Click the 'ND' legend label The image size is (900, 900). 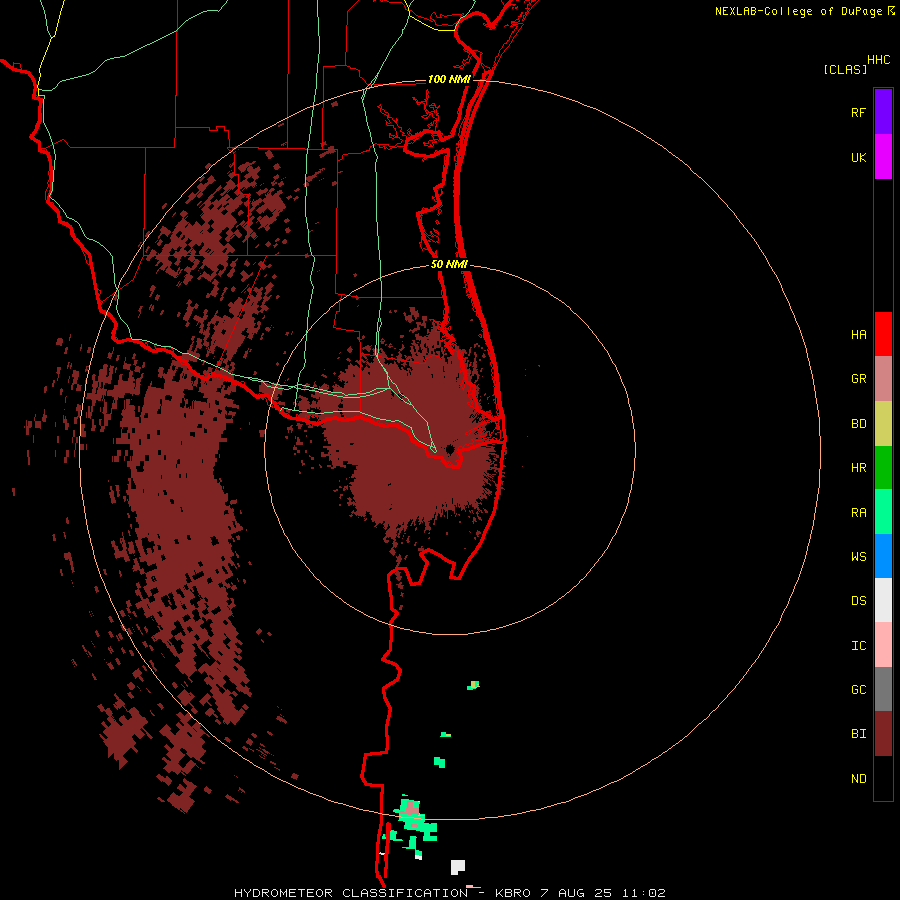(x=858, y=779)
